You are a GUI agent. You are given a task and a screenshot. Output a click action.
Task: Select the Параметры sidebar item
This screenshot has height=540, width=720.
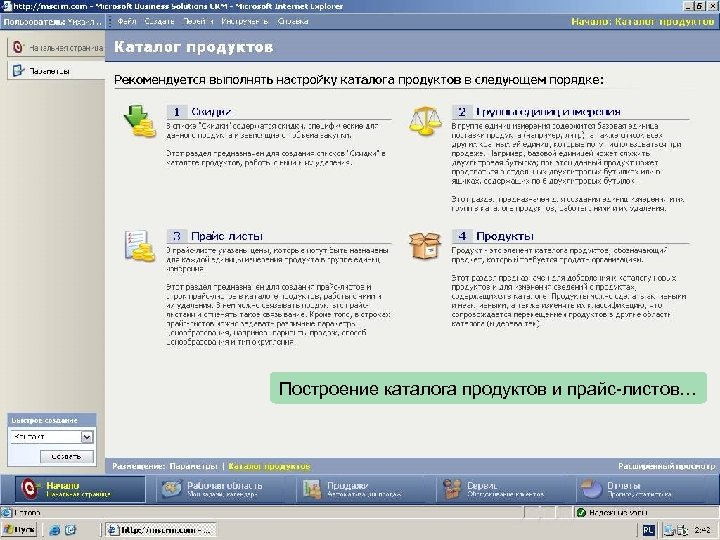[56, 71]
